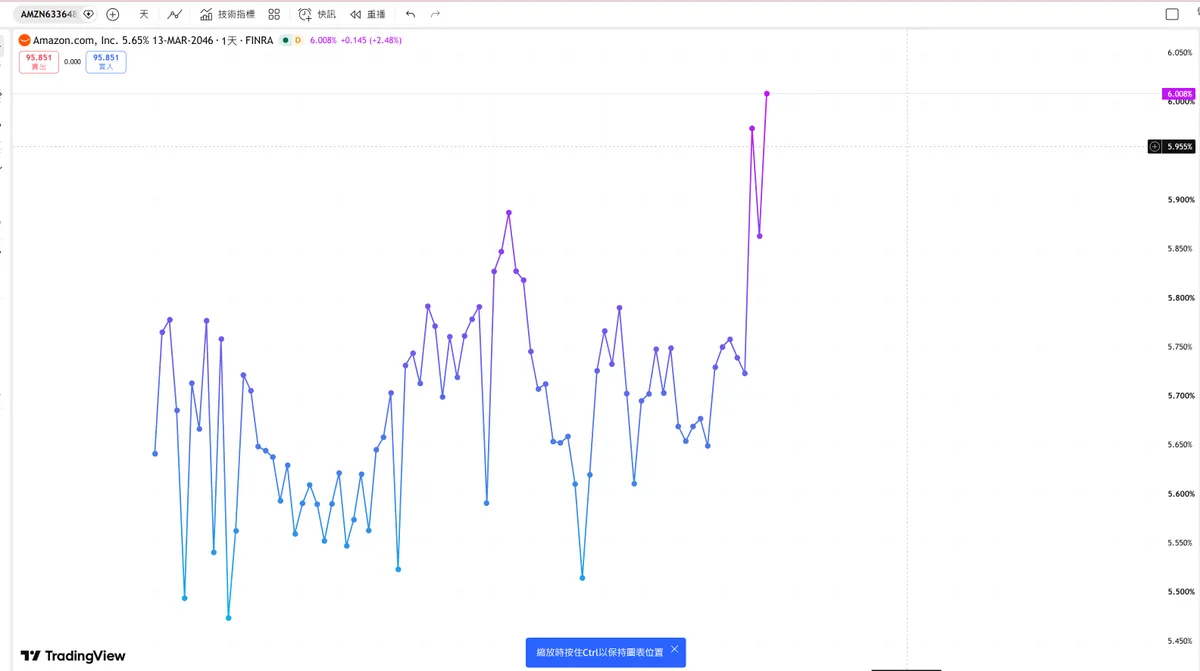Click the orange D delayed-data badge

click(297, 40)
